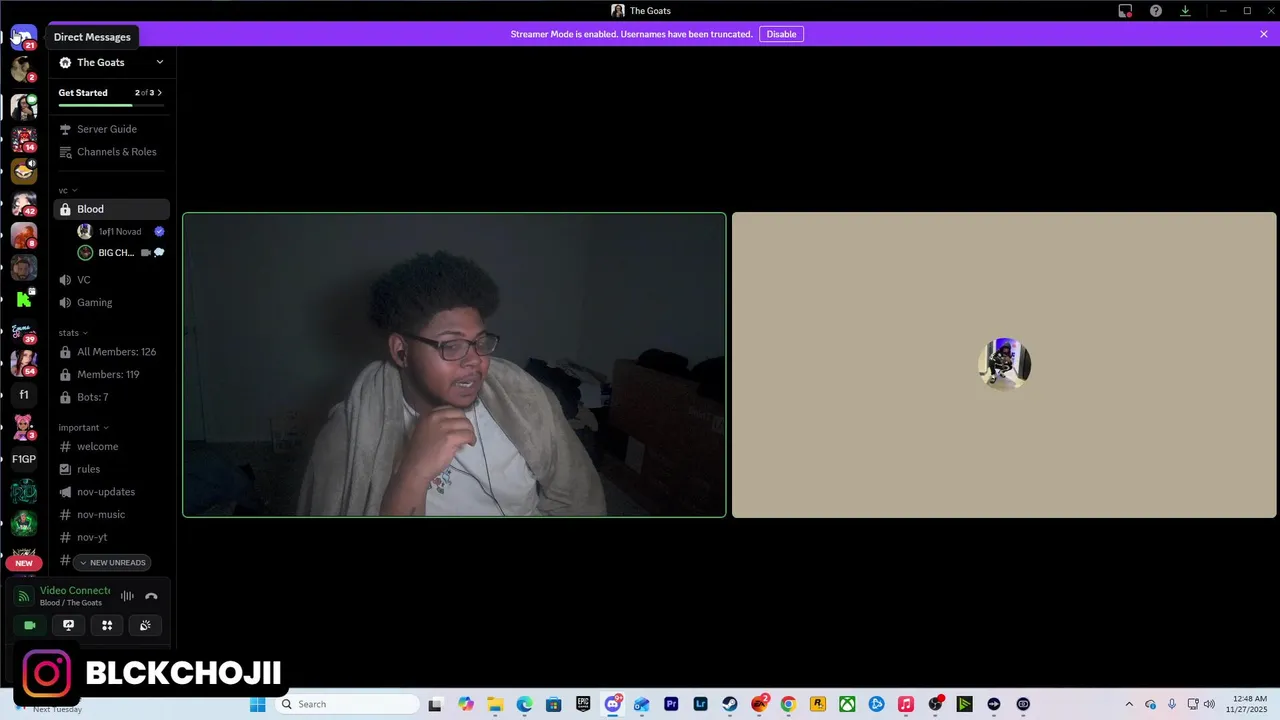1280x720 pixels.
Task: Download the update via green arrow
Action: coord(1185,11)
